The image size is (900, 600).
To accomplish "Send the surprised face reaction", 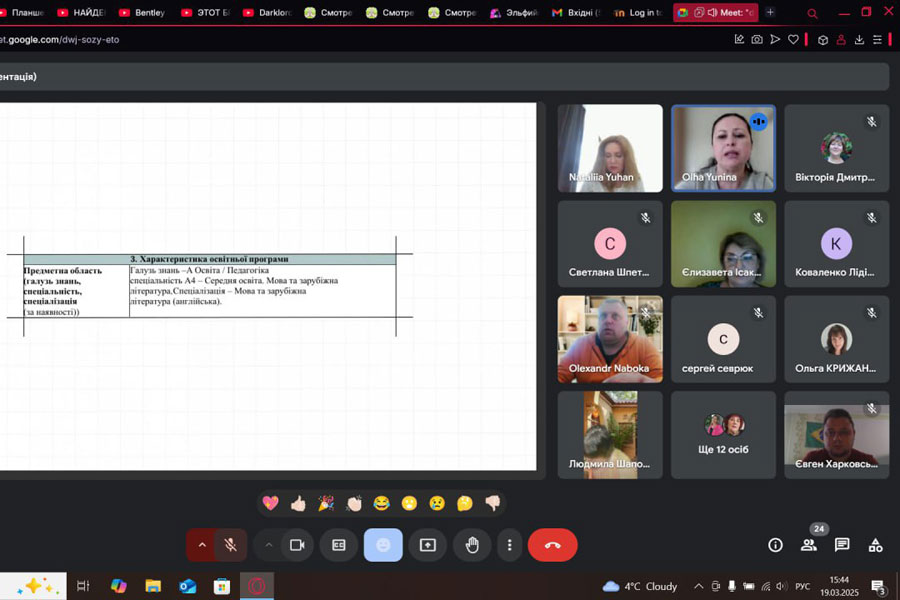I will 409,504.
